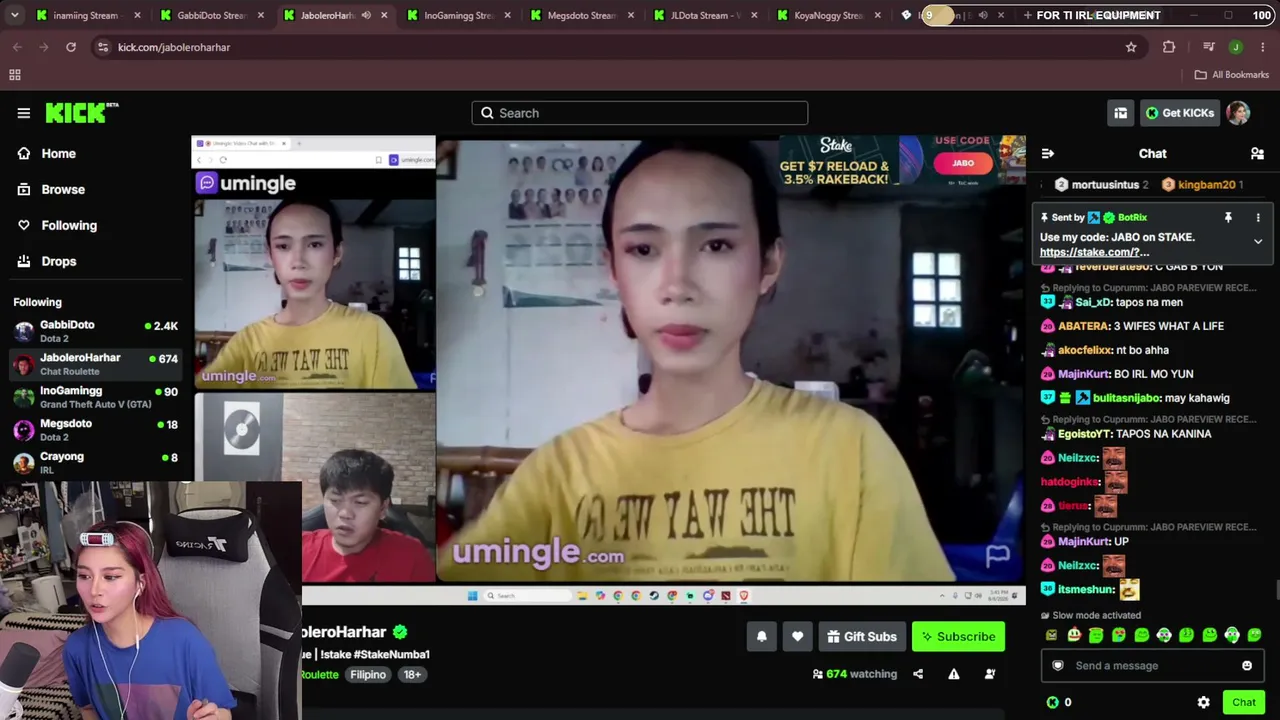The width and height of the screenshot is (1280, 720).
Task: Click the Gift Subs button
Action: click(x=861, y=636)
